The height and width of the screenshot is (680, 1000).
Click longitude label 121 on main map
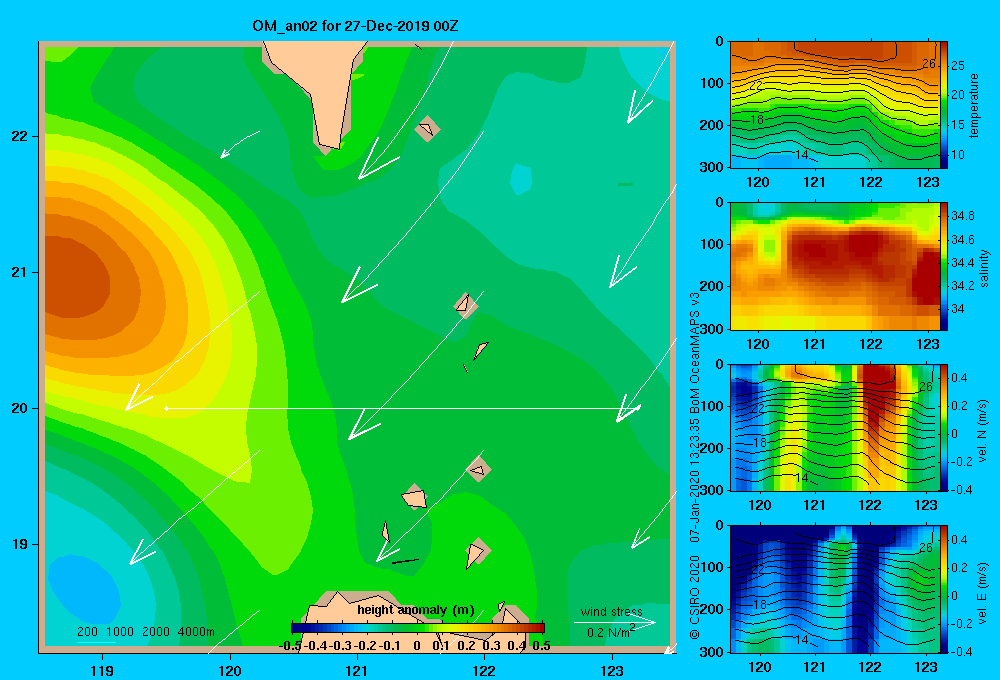click(357, 670)
